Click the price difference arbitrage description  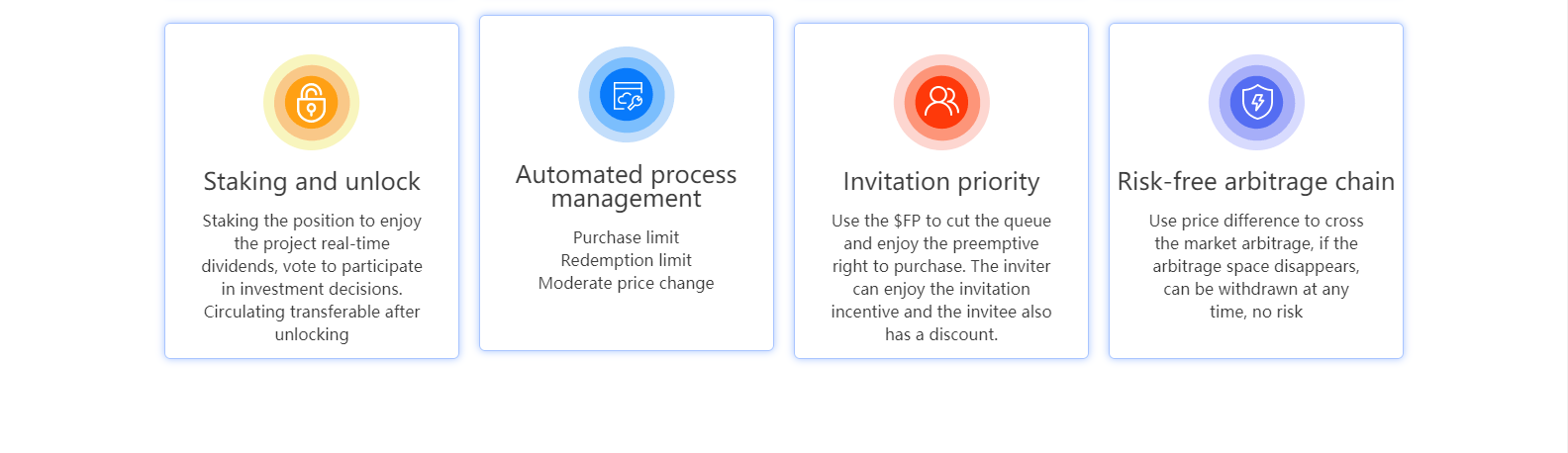click(1256, 266)
